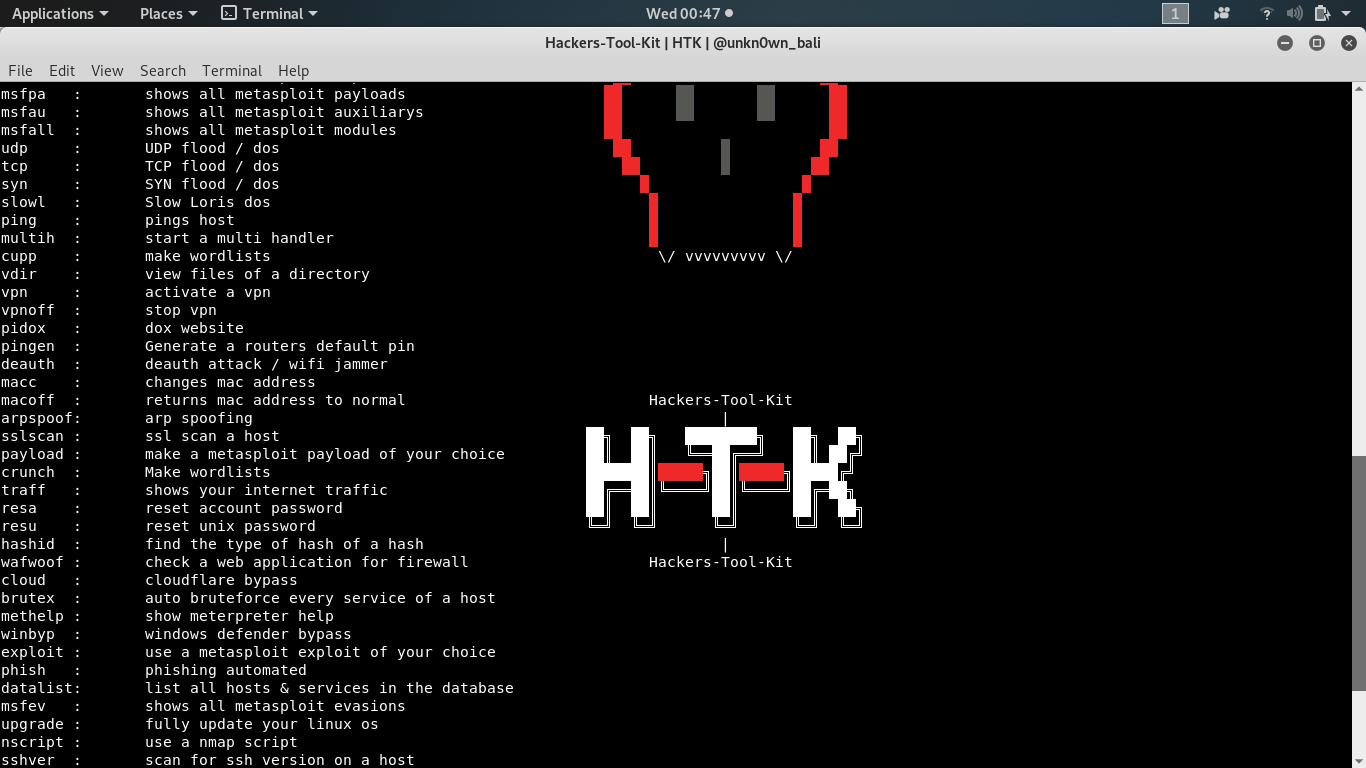Click the 'crunch' command text
Image resolution: width=1366 pixels, height=768 pixels.
[28, 472]
